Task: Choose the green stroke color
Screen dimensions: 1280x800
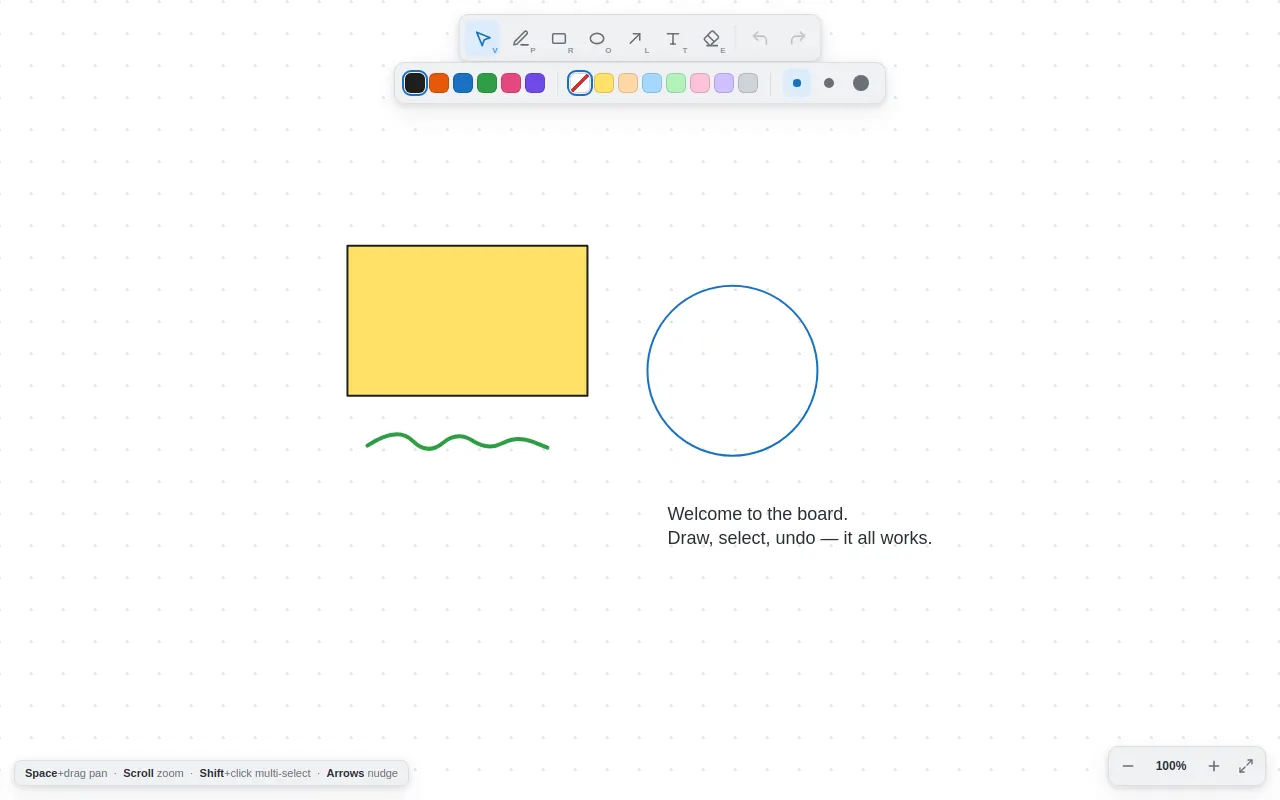Action: point(487,83)
